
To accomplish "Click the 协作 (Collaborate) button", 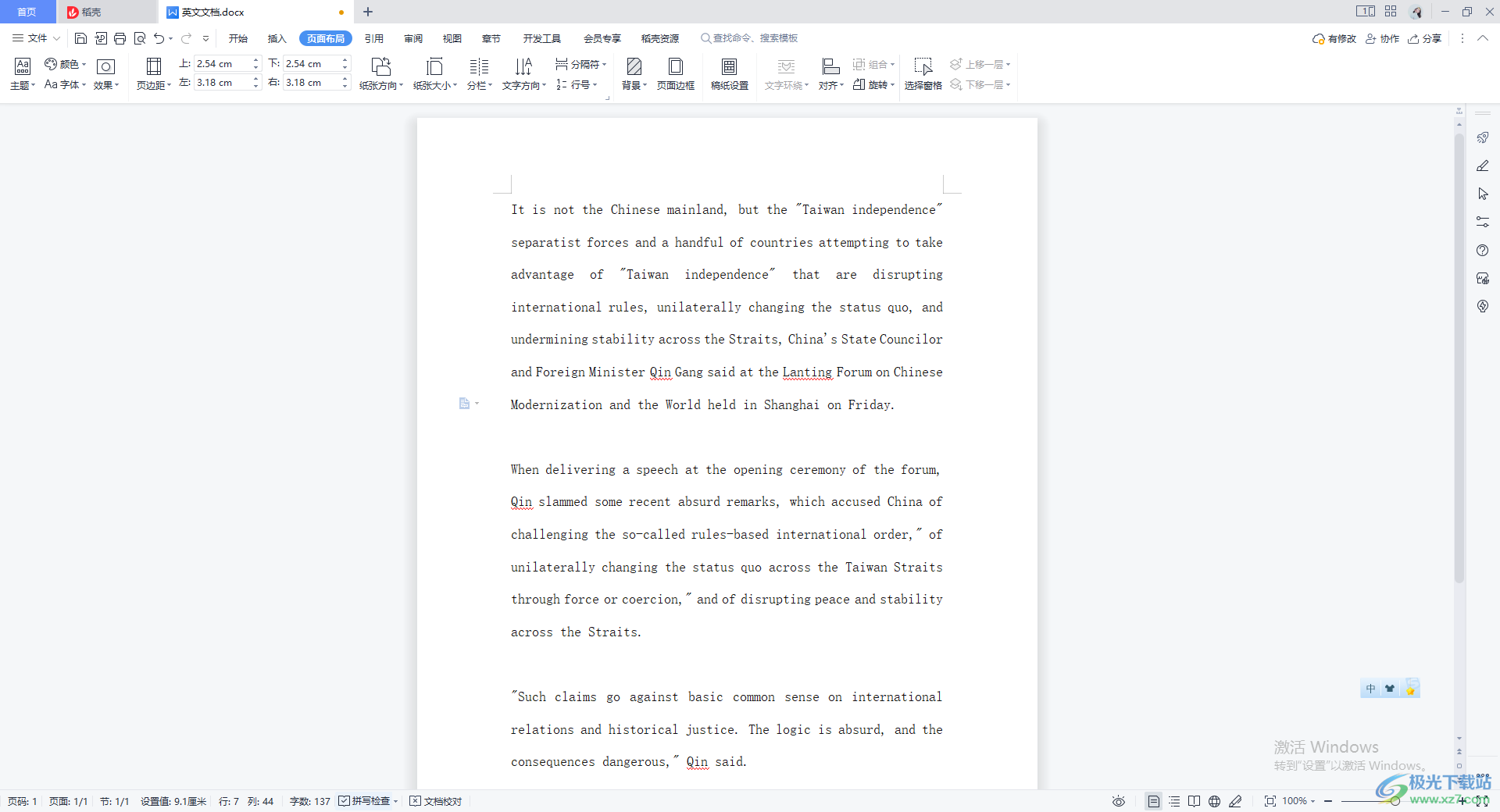I will 1382,38.
